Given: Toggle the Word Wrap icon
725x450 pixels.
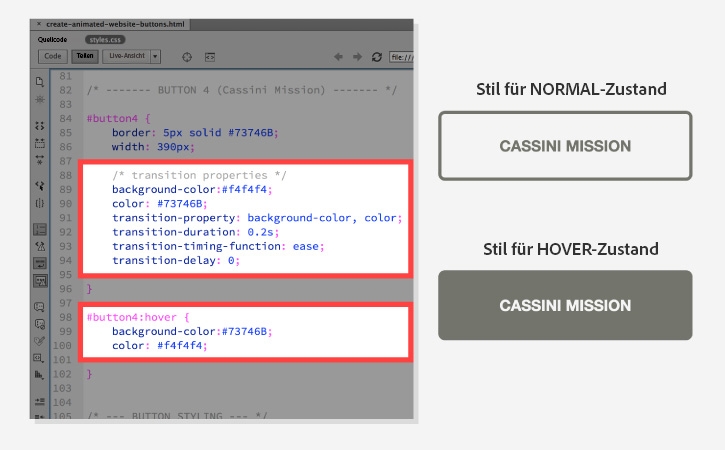Looking at the screenshot, I should click(40, 263).
